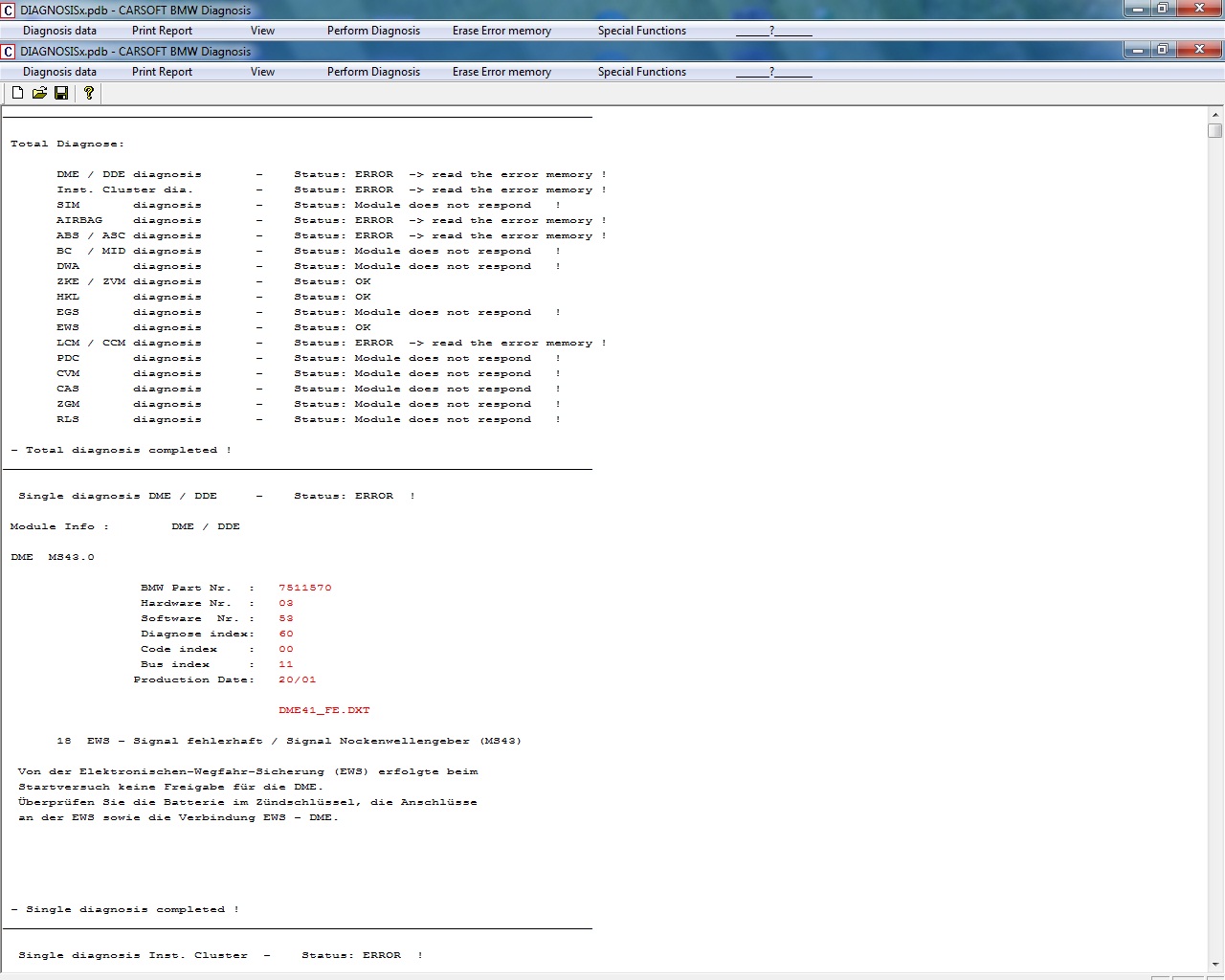Click the vertical scrollbar thumb
1225x980 pixels.
[1214, 130]
